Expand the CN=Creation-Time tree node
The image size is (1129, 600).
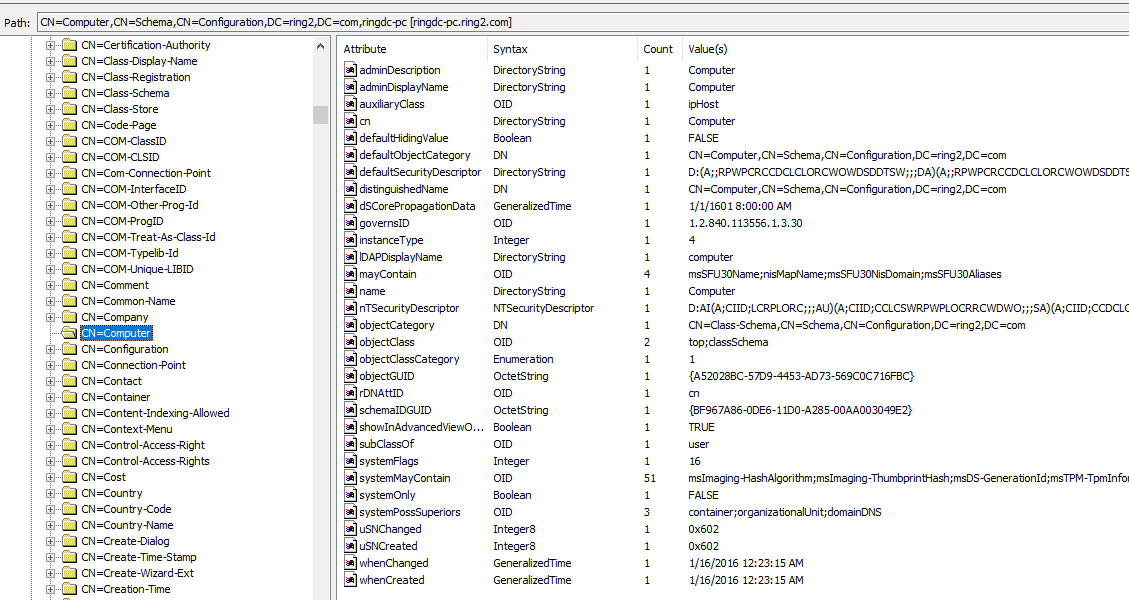[50, 589]
